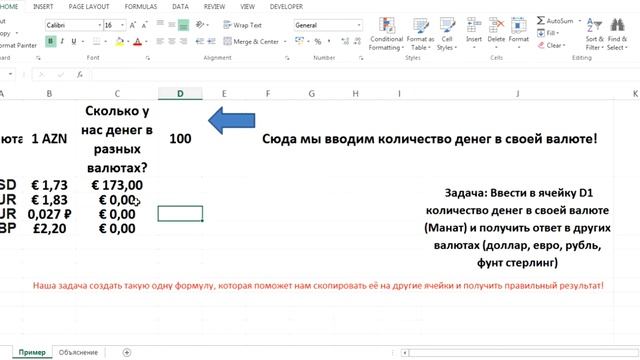Image resolution: width=640 pixels, height=360 pixels.
Task: Select column D header
Action: pyautogui.click(x=180, y=93)
